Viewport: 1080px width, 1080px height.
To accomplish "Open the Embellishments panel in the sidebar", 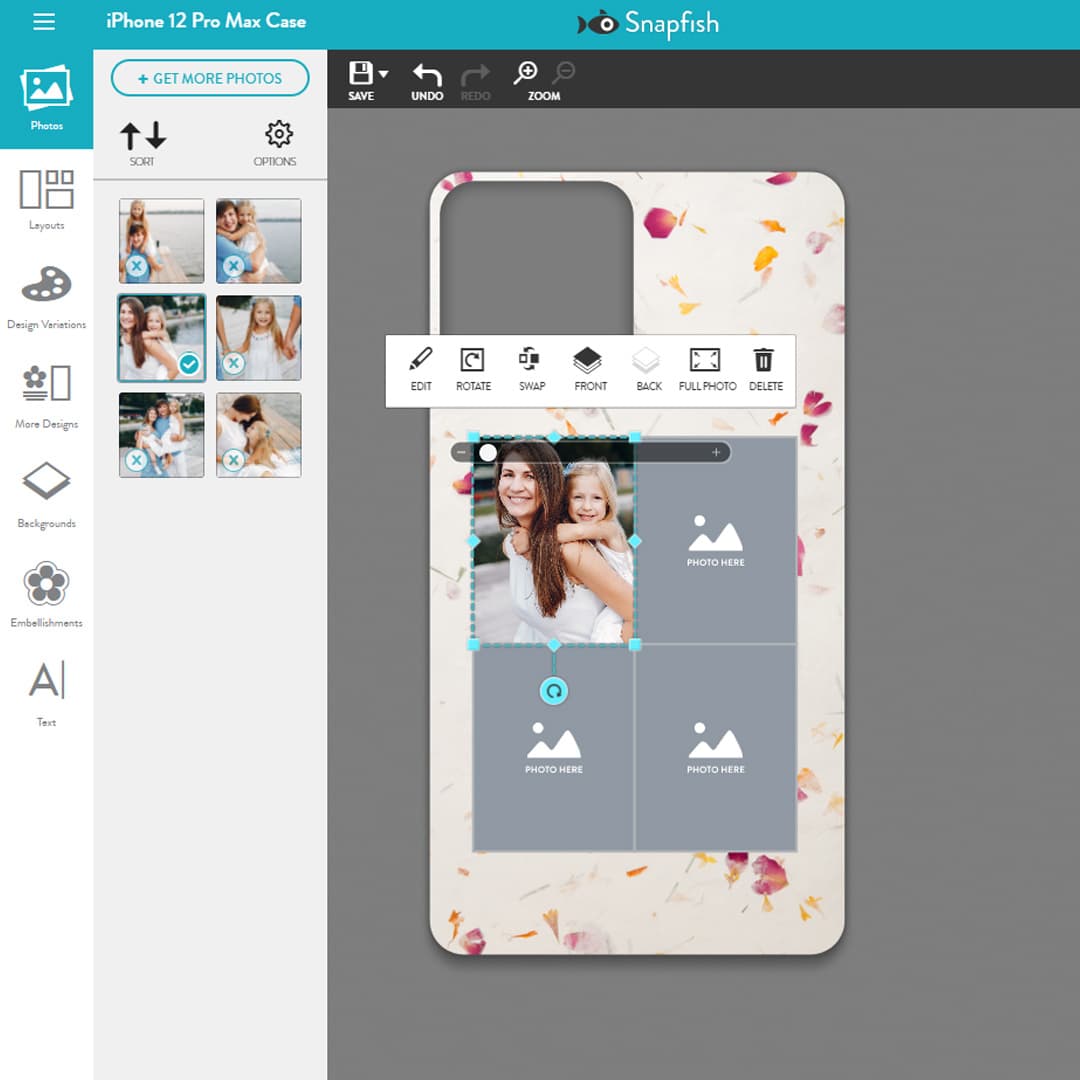I will [45, 594].
